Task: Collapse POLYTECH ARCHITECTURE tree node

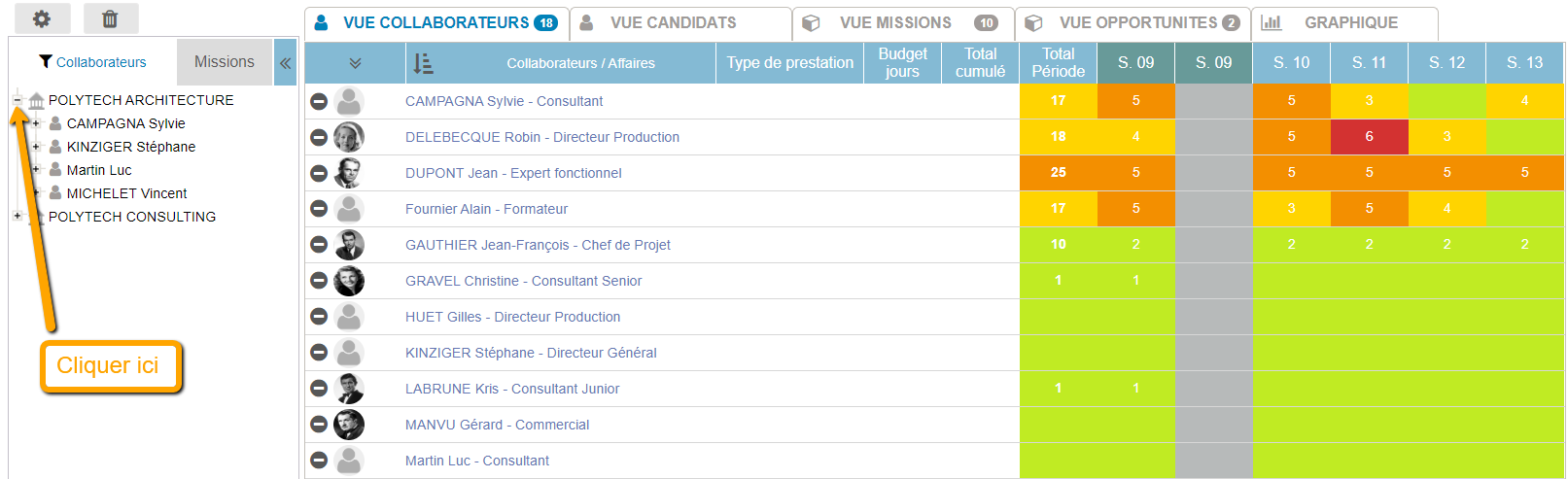Action: [17, 100]
